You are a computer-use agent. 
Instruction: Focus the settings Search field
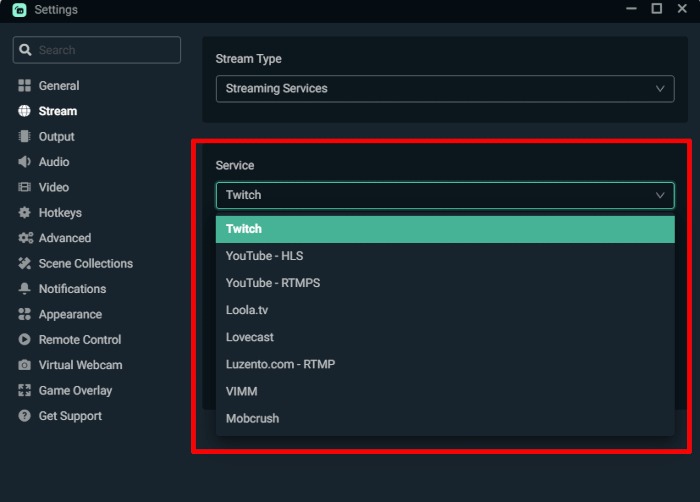(x=97, y=50)
